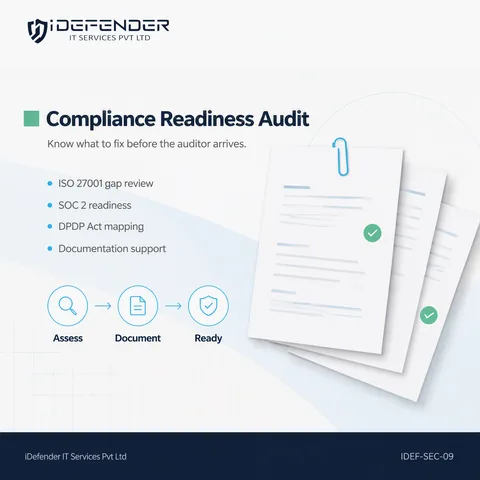Viewport: 480px width, 480px height.
Task: Click the iDEFENDER wordmark in the header
Action: click(110, 26)
